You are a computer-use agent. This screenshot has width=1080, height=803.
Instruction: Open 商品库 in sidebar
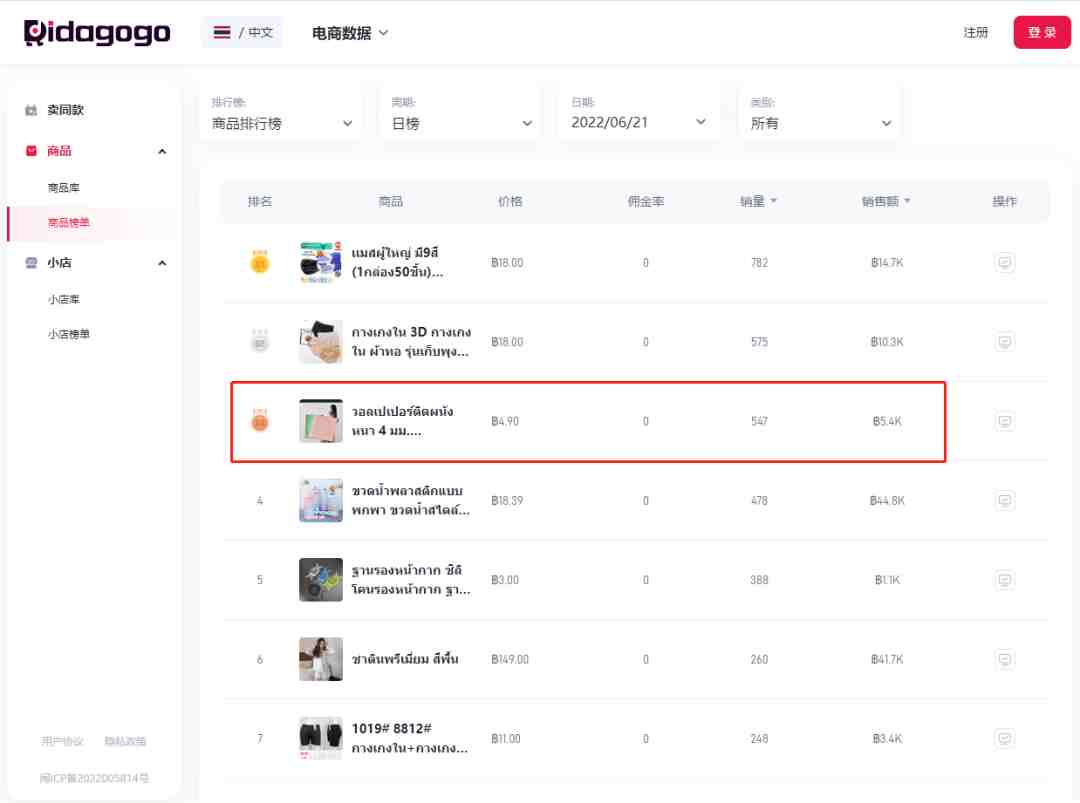[63, 187]
